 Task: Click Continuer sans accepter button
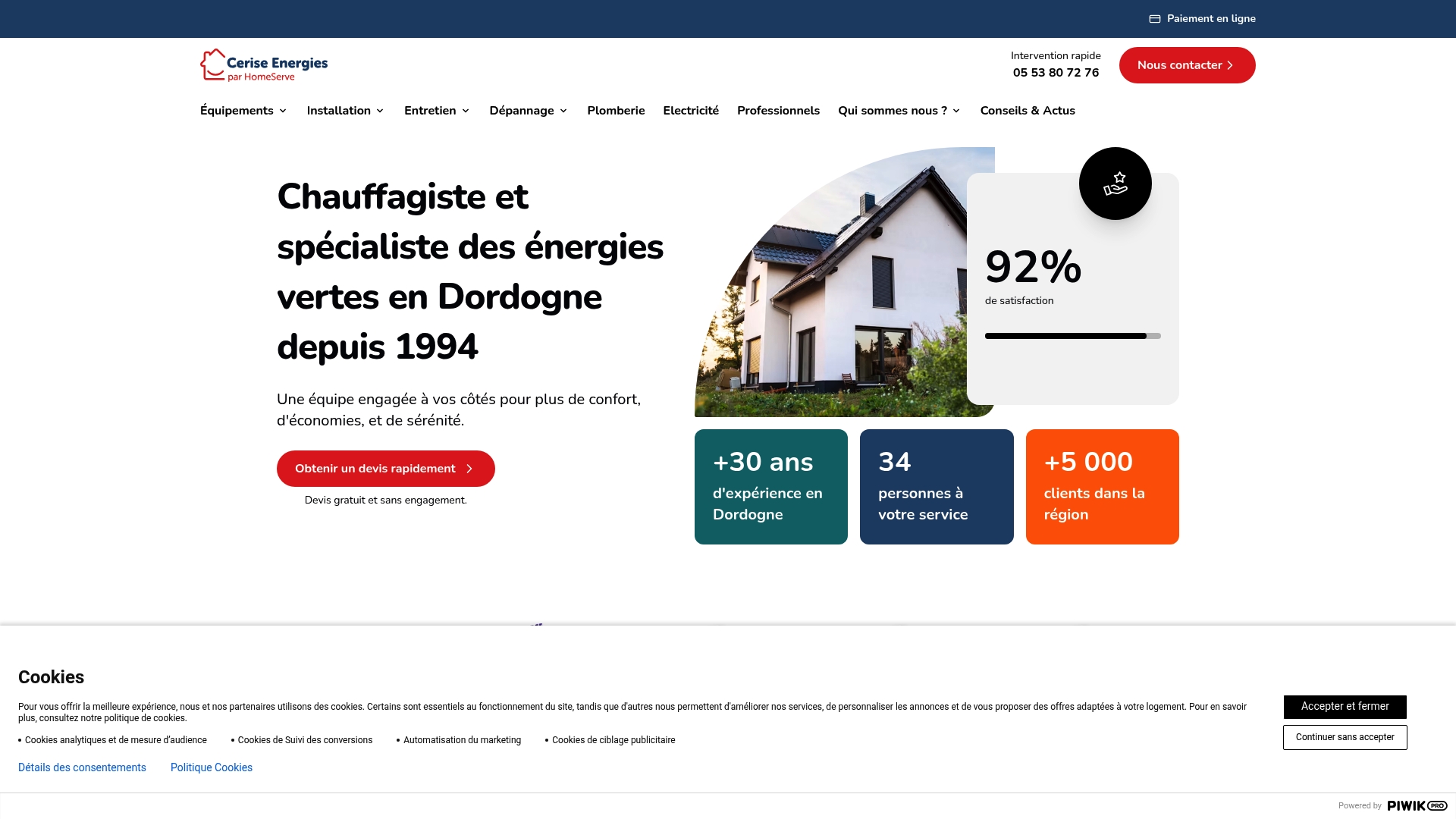click(1345, 737)
